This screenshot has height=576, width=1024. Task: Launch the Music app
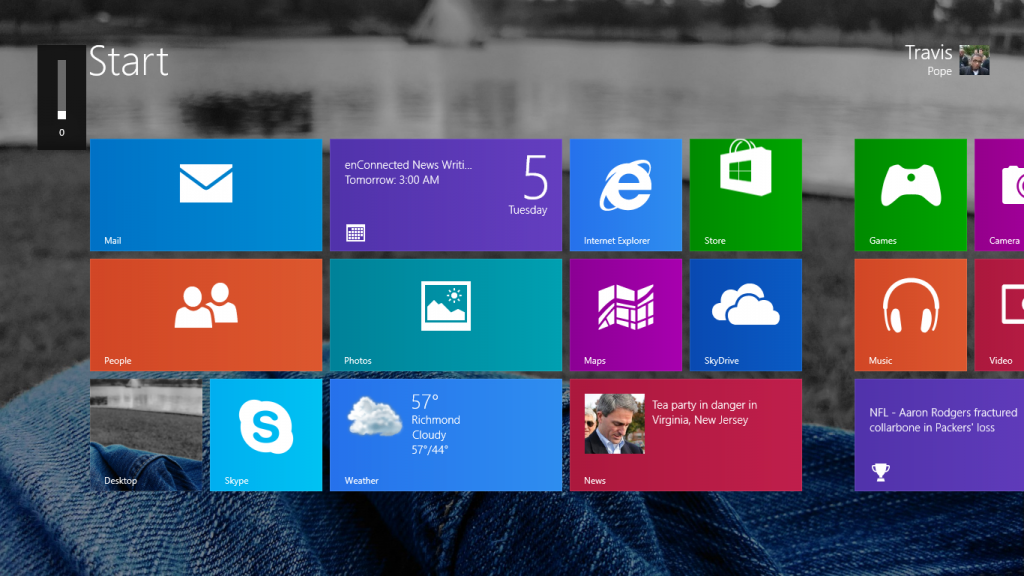(910, 315)
